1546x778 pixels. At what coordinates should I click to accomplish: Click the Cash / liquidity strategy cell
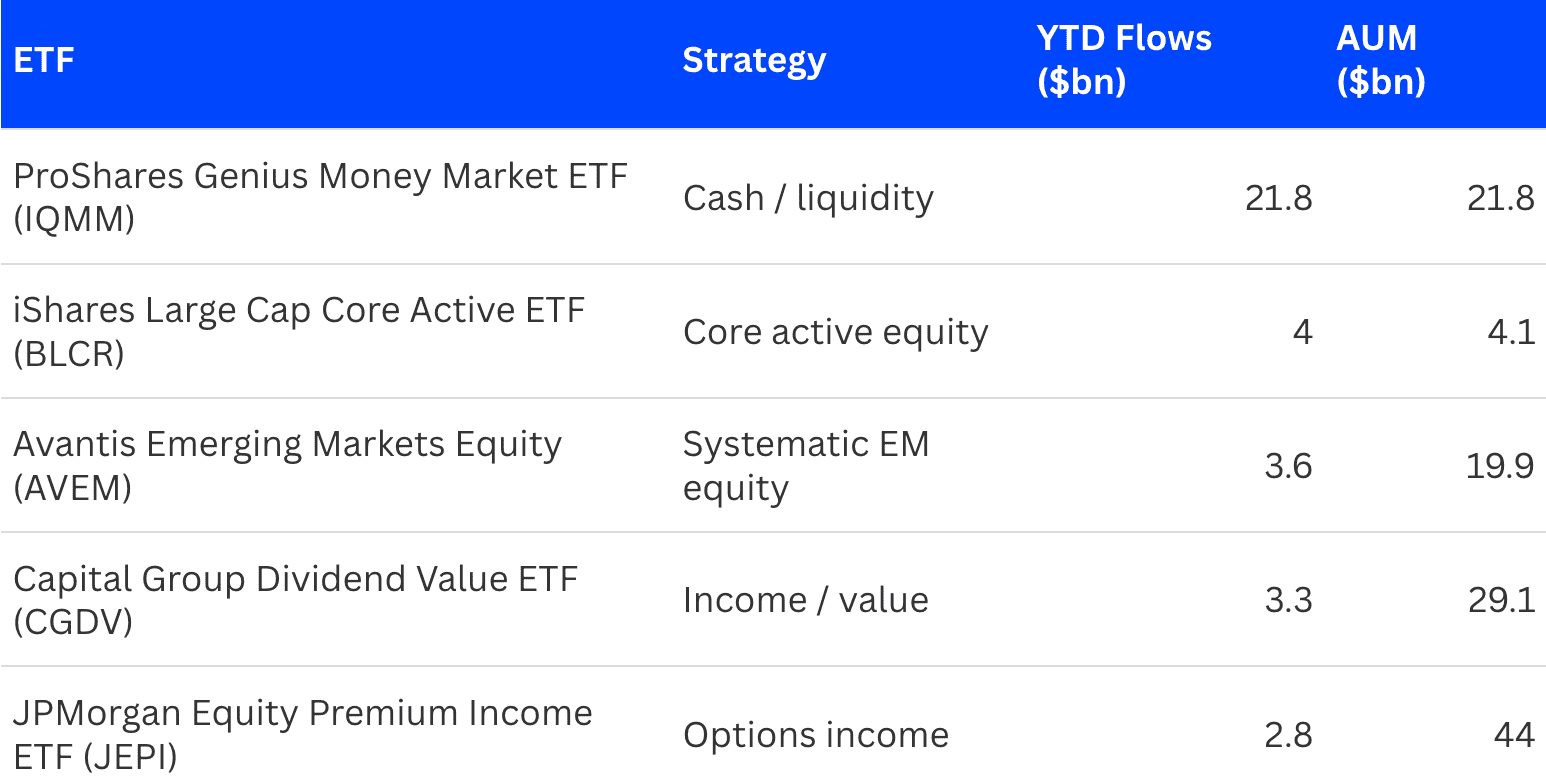point(808,198)
